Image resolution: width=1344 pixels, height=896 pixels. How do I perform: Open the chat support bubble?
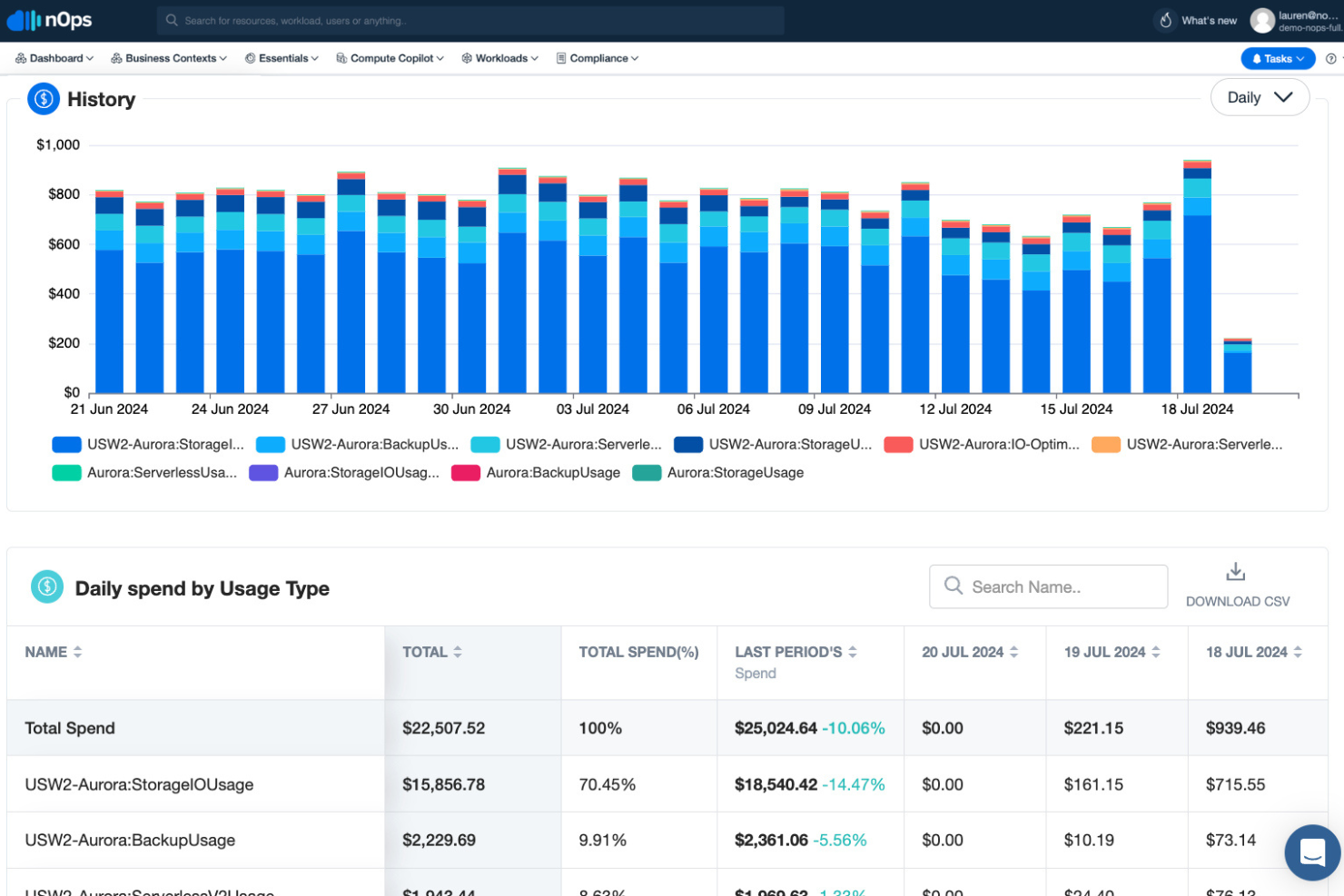tap(1312, 852)
